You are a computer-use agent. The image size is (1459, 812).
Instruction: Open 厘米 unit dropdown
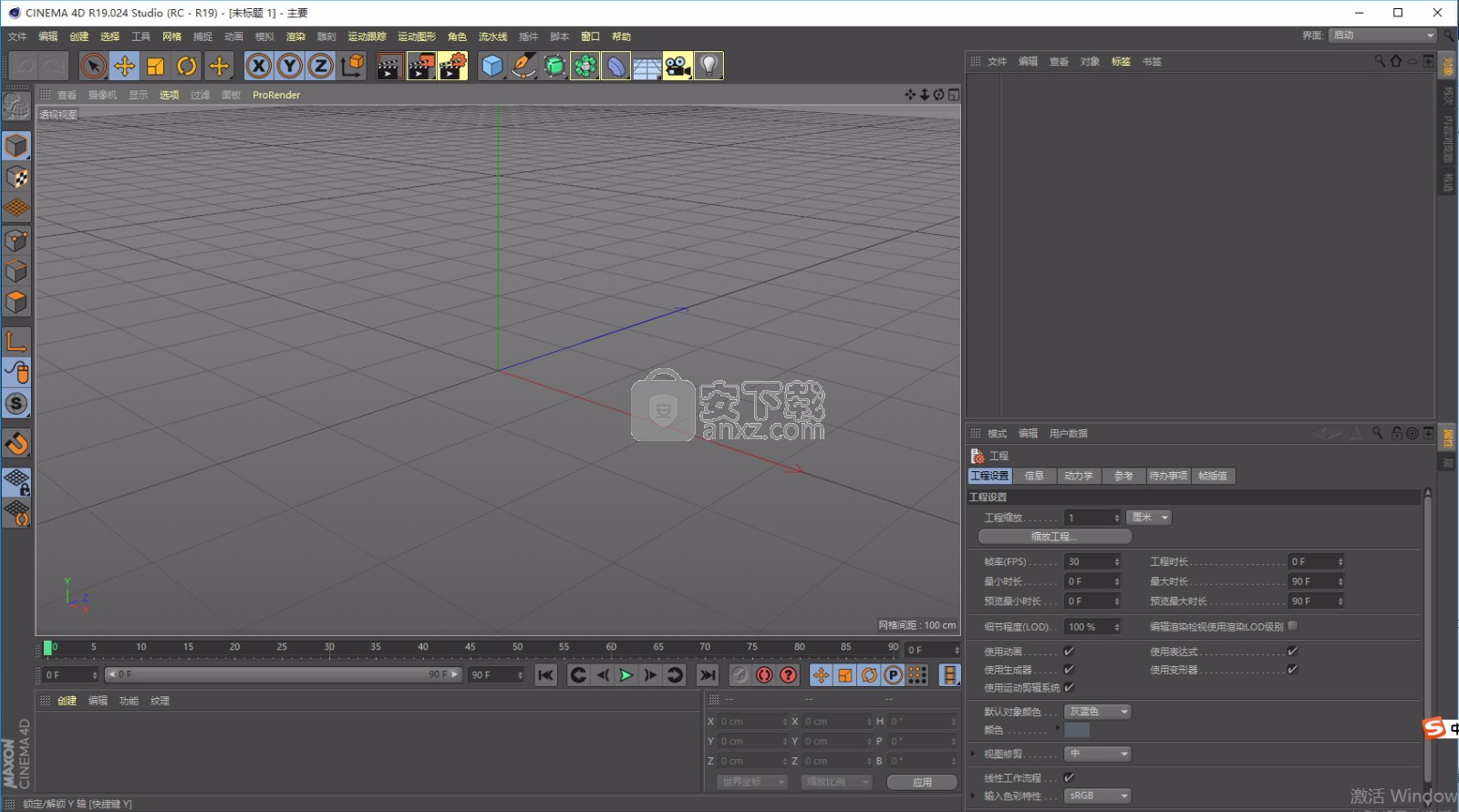click(1149, 518)
